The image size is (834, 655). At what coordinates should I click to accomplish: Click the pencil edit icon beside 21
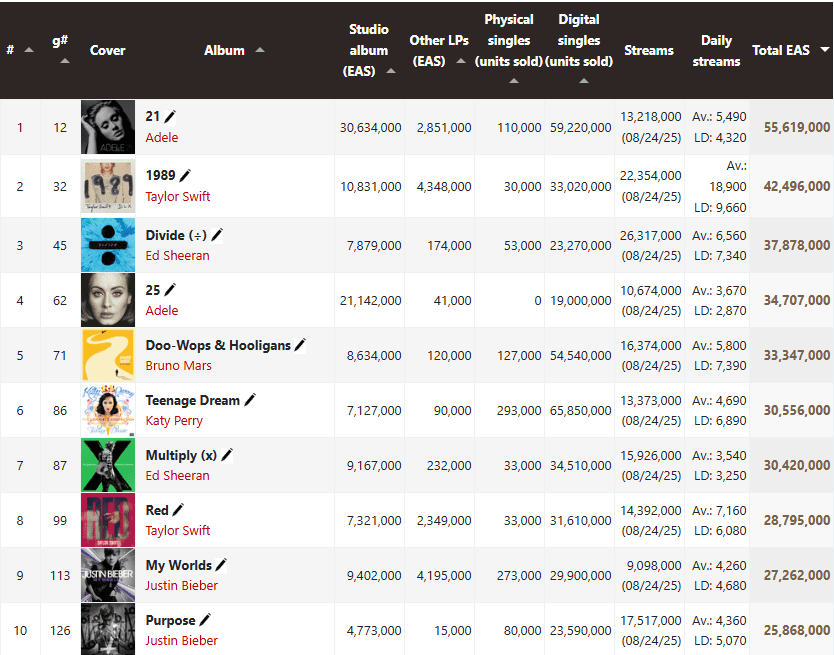click(x=170, y=117)
